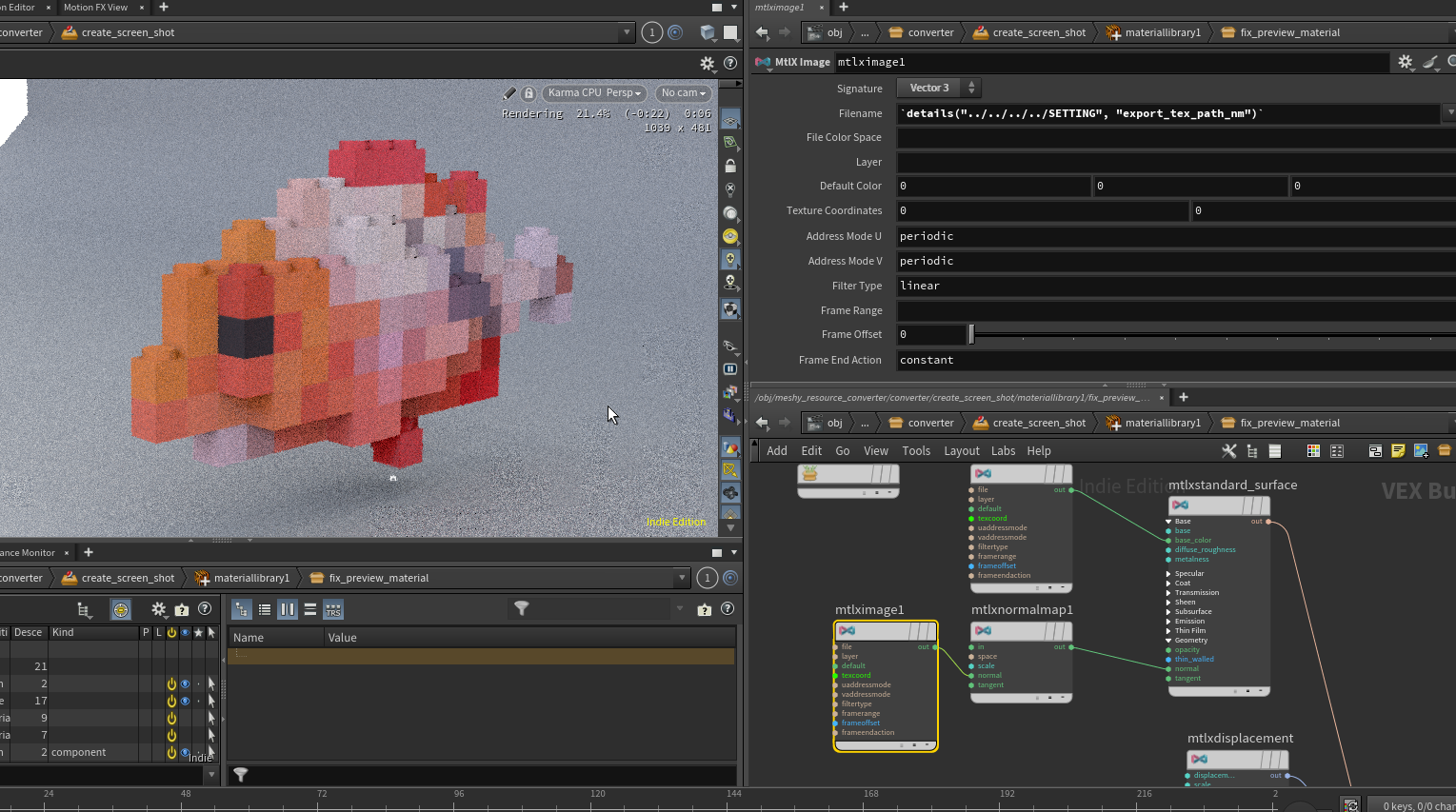
Task: Toggle pin circle in viewport path bar
Action: (675, 32)
